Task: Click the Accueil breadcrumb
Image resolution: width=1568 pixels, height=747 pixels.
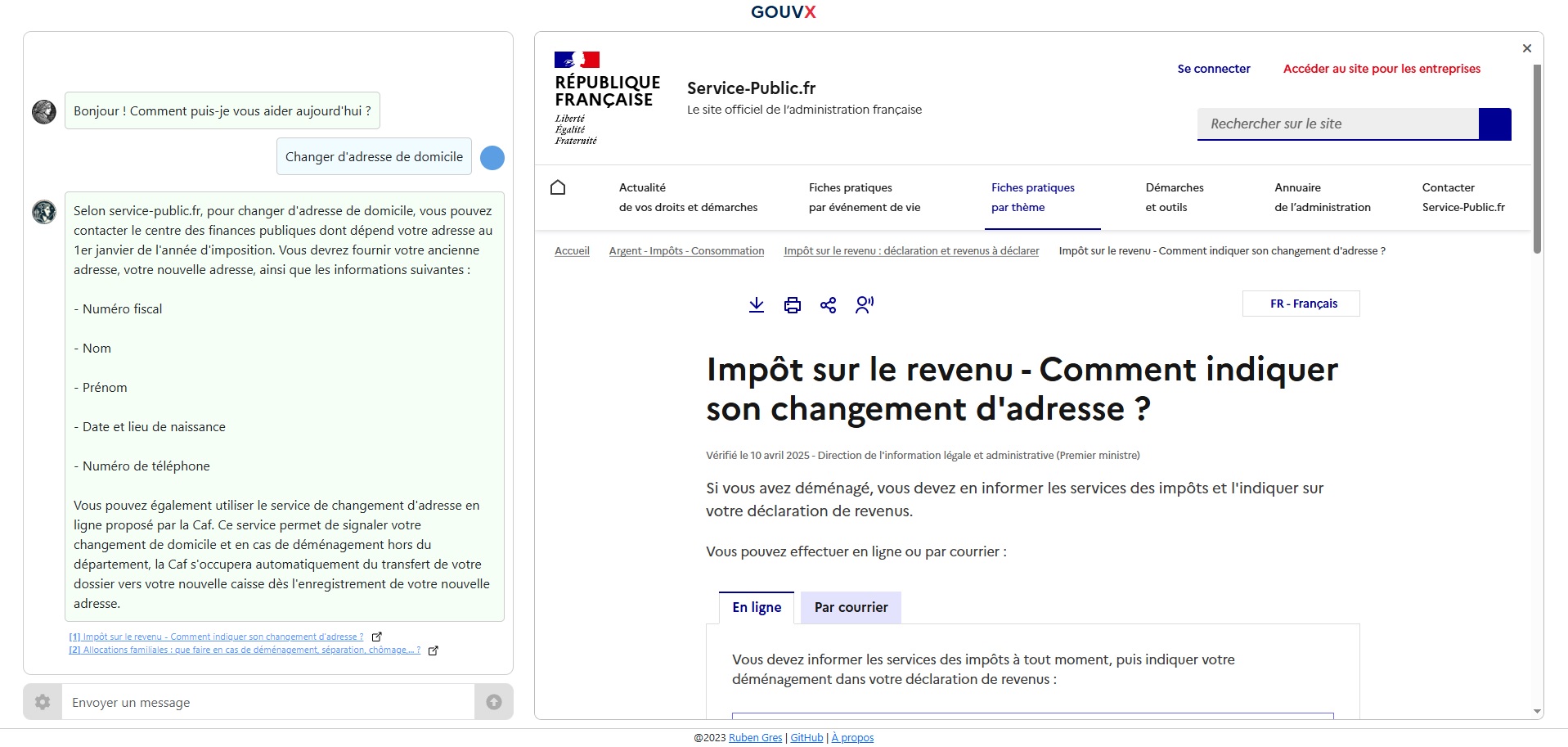Action: pos(572,251)
